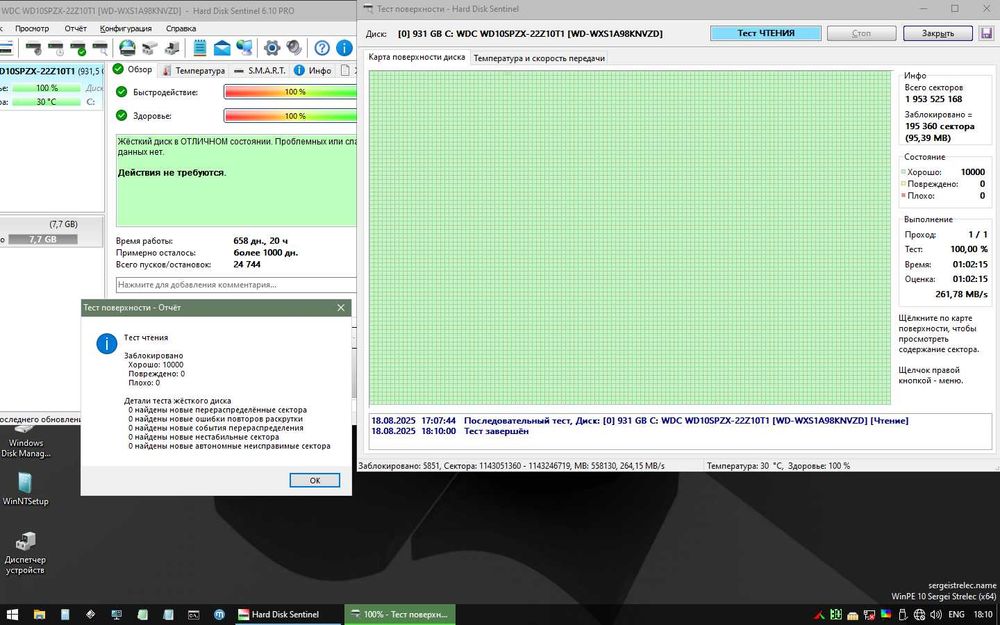Viewport: 1000px width, 625px height.
Task: Open the Справка menu
Action: point(180,29)
